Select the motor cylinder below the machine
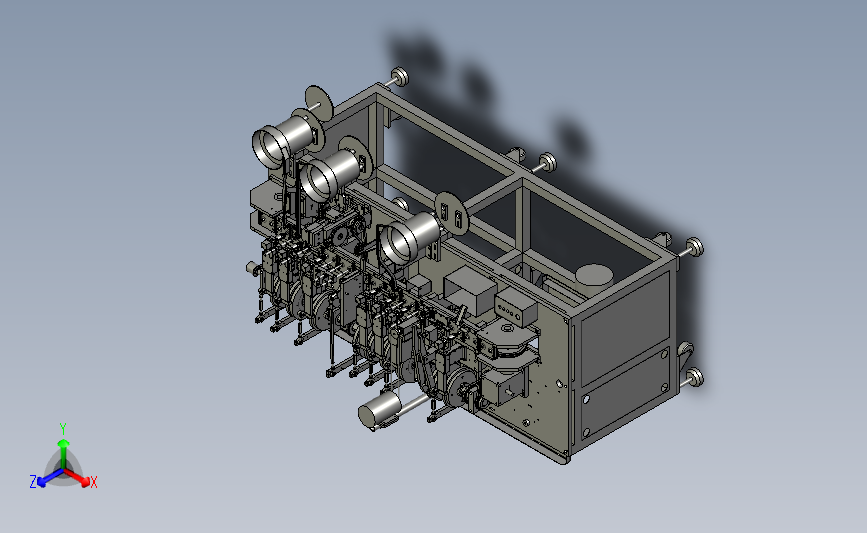Viewport: 867px width, 533px height. [379, 410]
